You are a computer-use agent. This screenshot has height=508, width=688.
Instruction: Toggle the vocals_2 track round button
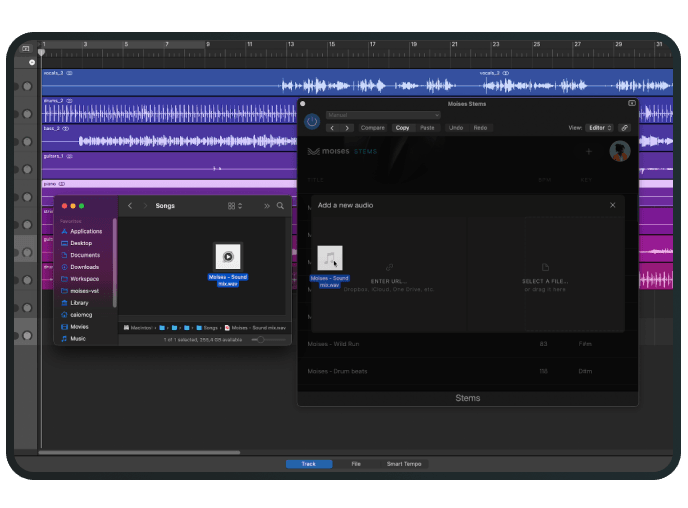[x=27, y=86]
